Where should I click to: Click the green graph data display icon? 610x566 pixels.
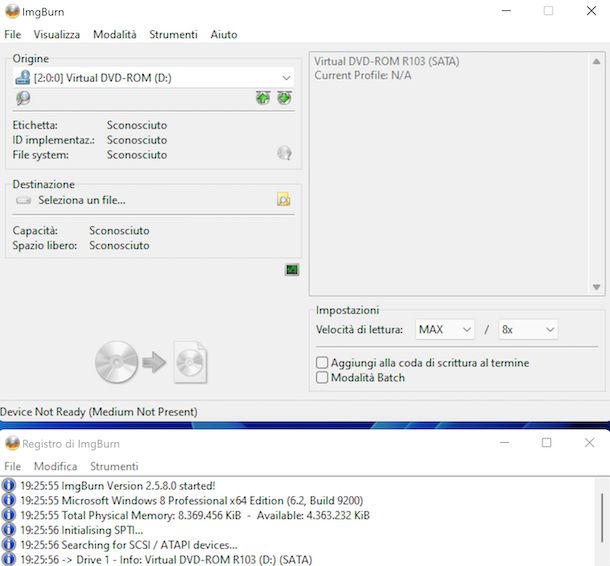coord(292,270)
